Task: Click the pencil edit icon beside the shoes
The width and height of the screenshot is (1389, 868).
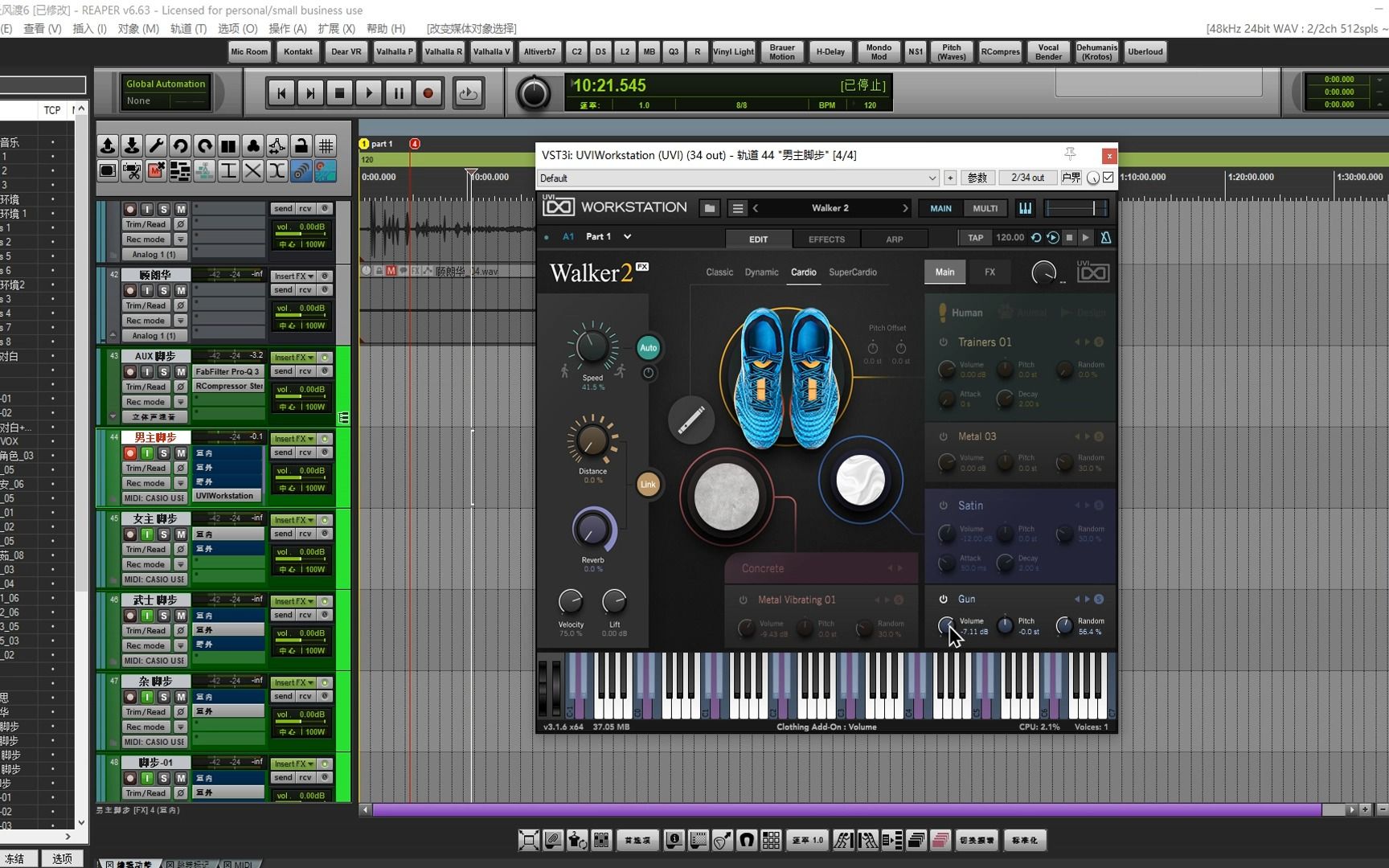Action: coord(691,420)
